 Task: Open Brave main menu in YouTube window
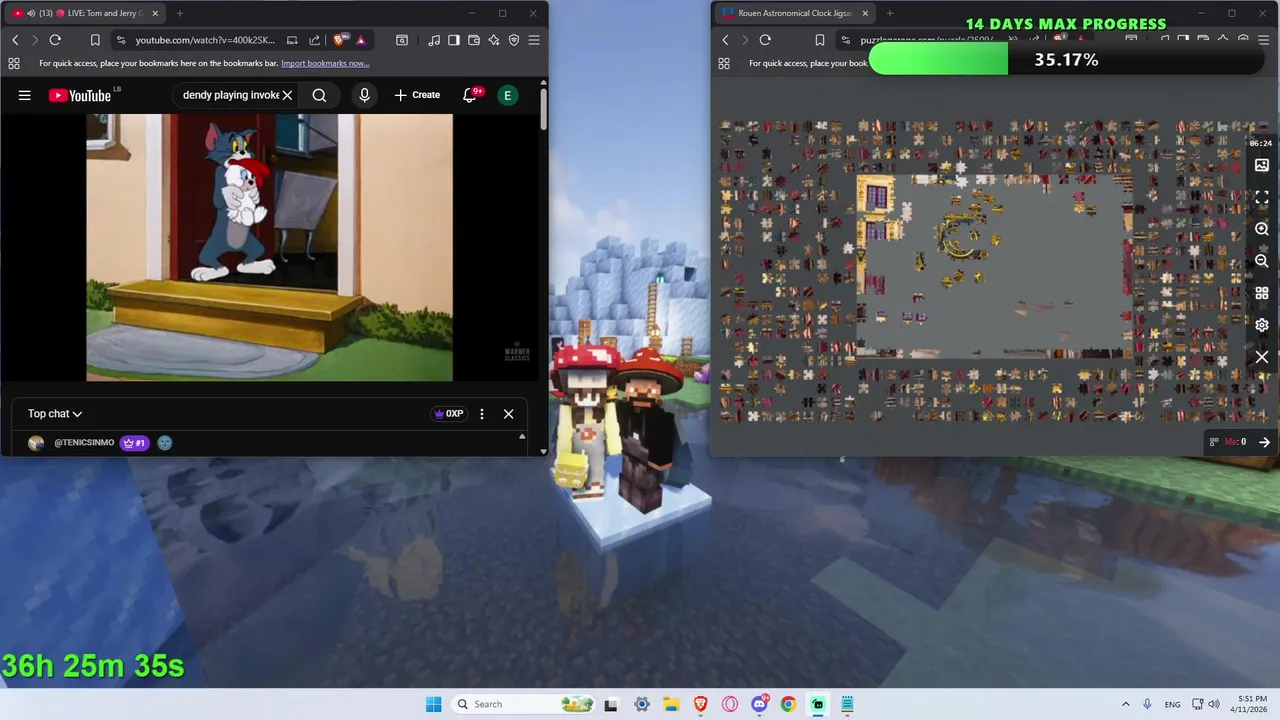[x=534, y=40]
